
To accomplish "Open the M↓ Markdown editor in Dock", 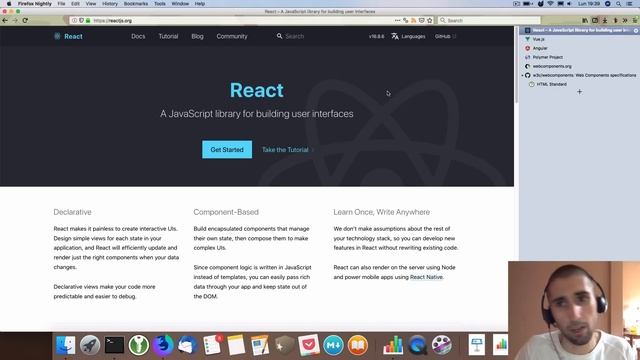I will pyautogui.click(x=333, y=345).
